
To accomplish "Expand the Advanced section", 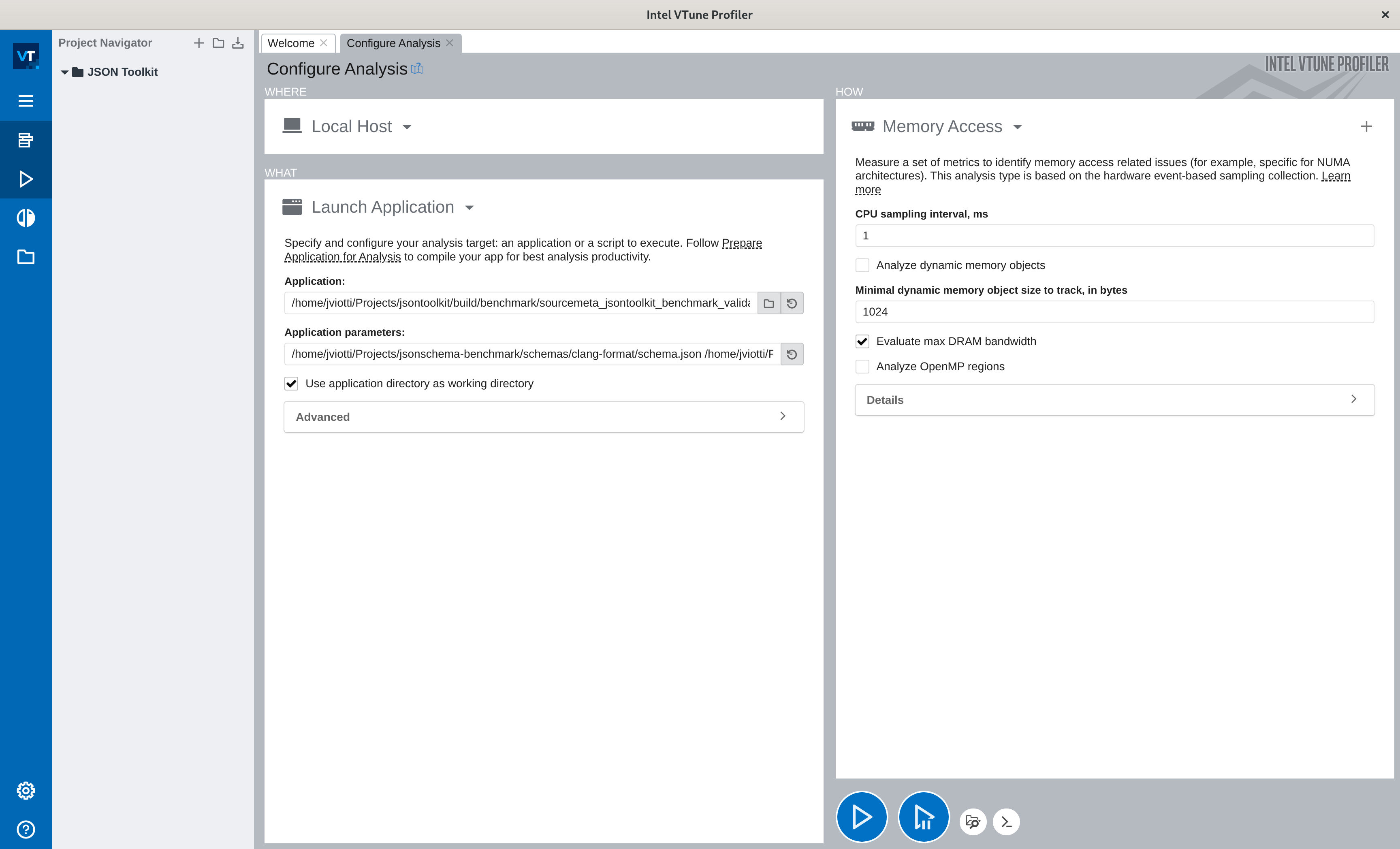I will pyautogui.click(x=544, y=417).
